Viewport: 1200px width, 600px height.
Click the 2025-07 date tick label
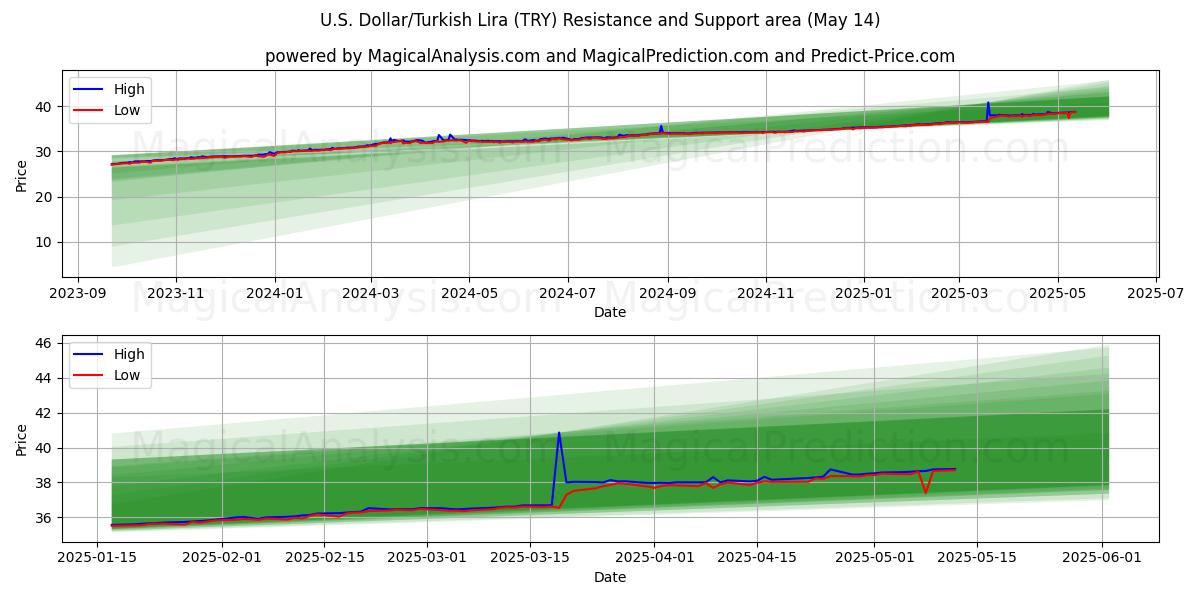(1154, 293)
